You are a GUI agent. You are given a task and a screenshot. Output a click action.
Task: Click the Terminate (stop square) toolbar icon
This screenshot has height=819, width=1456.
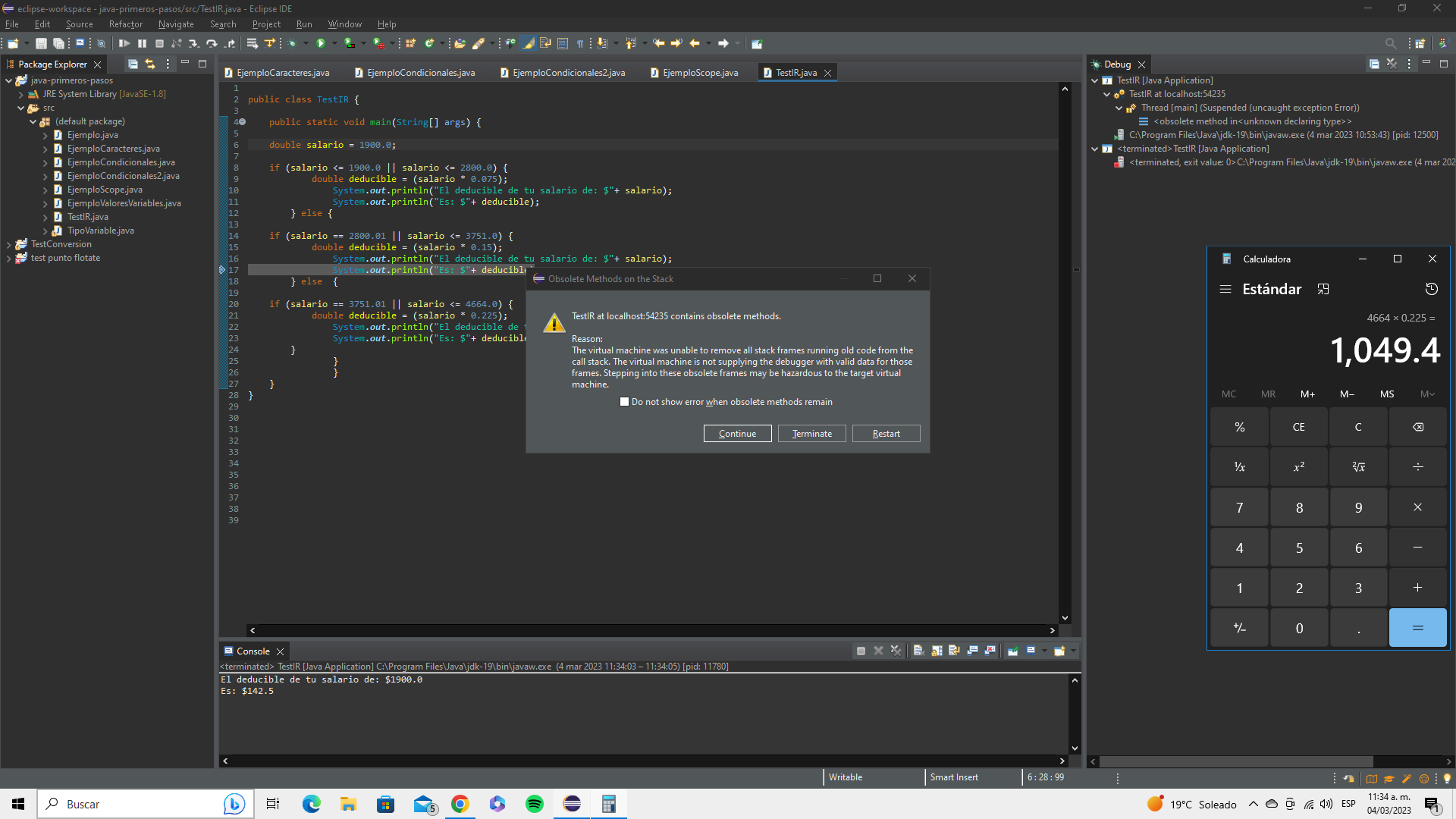(159, 43)
